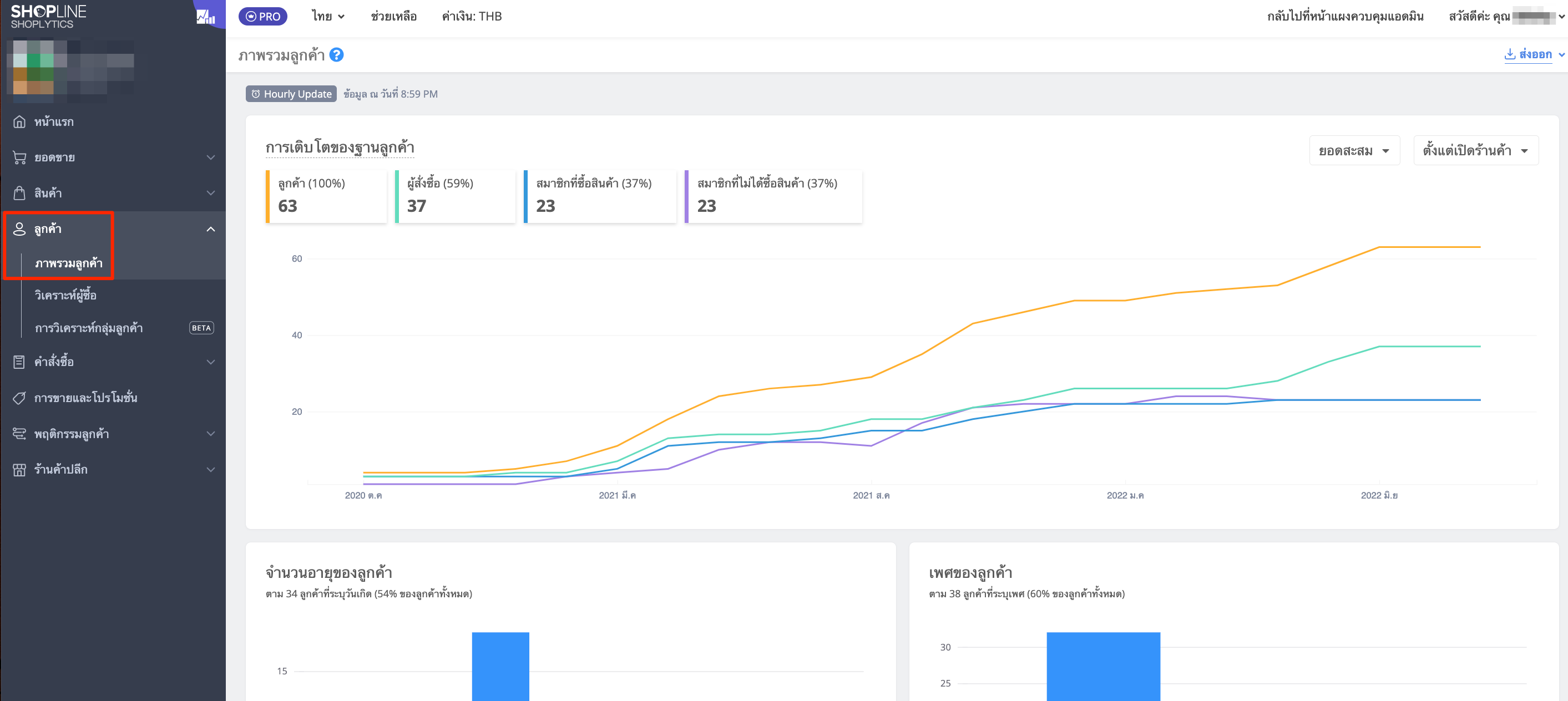1568x701 pixels.
Task: Click the ภาพรวมลูกค้า page heading
Action: pyautogui.click(x=281, y=55)
